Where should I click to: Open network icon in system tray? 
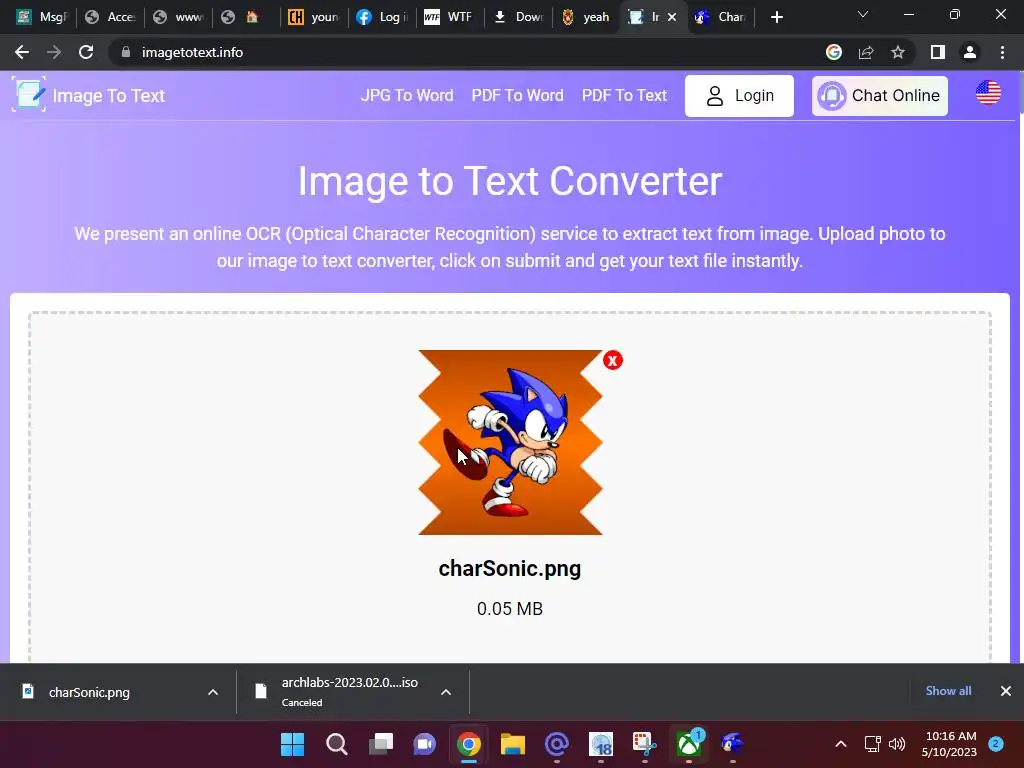[872, 744]
